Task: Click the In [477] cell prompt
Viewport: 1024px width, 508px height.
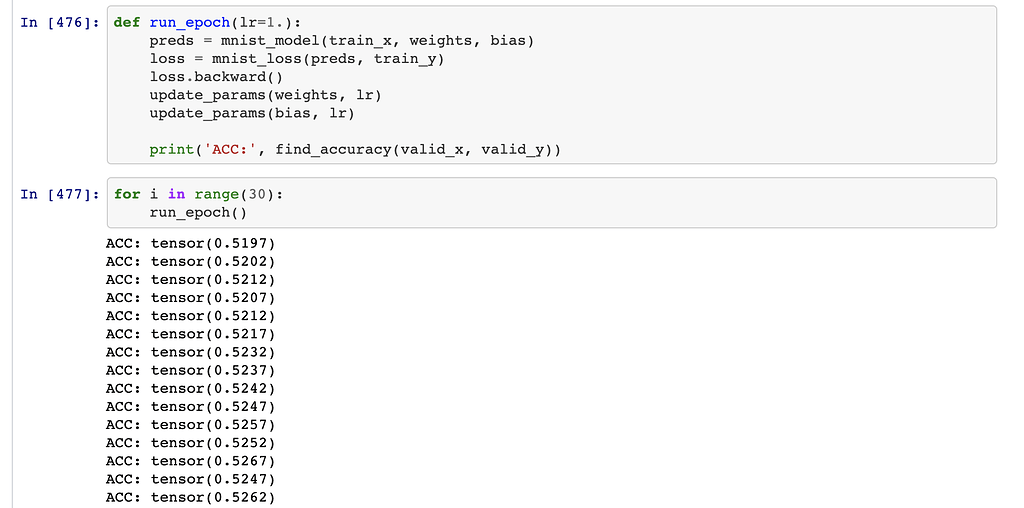Action: click(59, 194)
